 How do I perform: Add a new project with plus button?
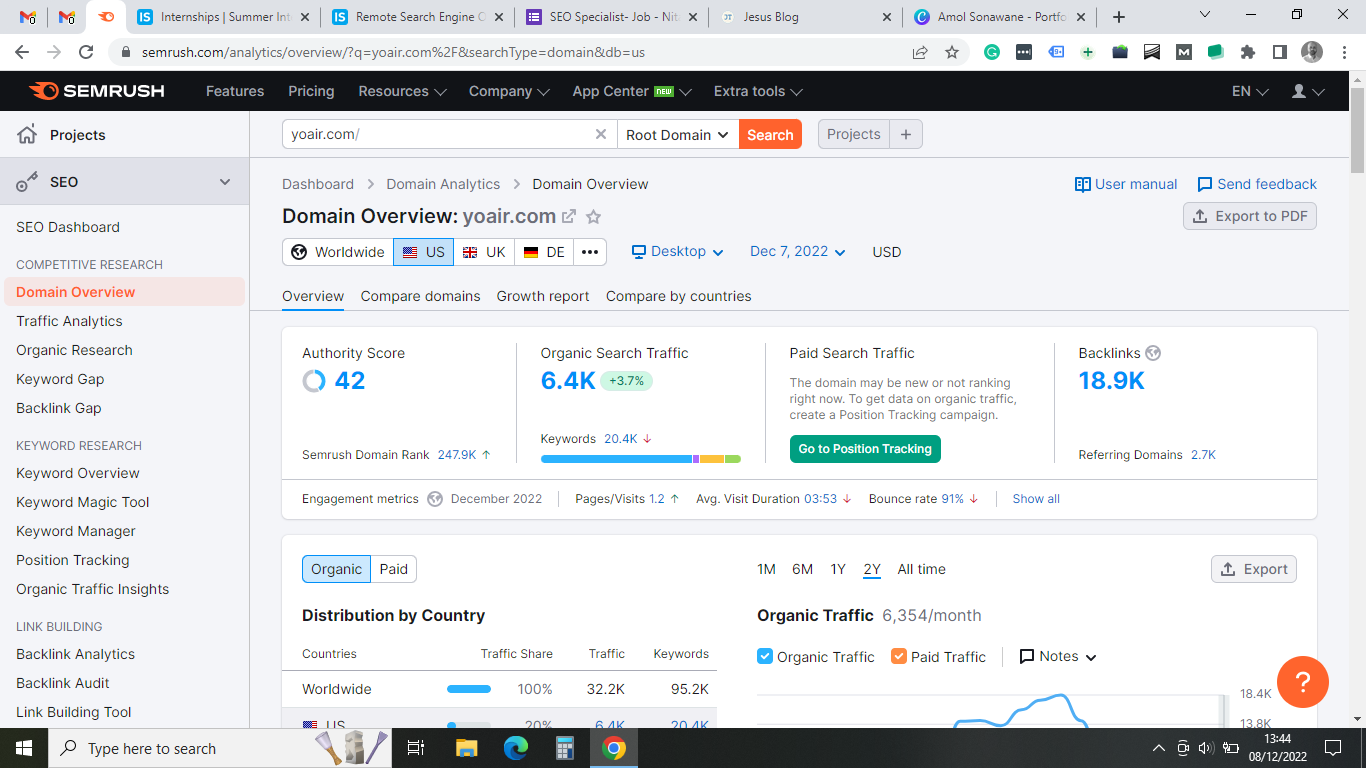click(906, 134)
